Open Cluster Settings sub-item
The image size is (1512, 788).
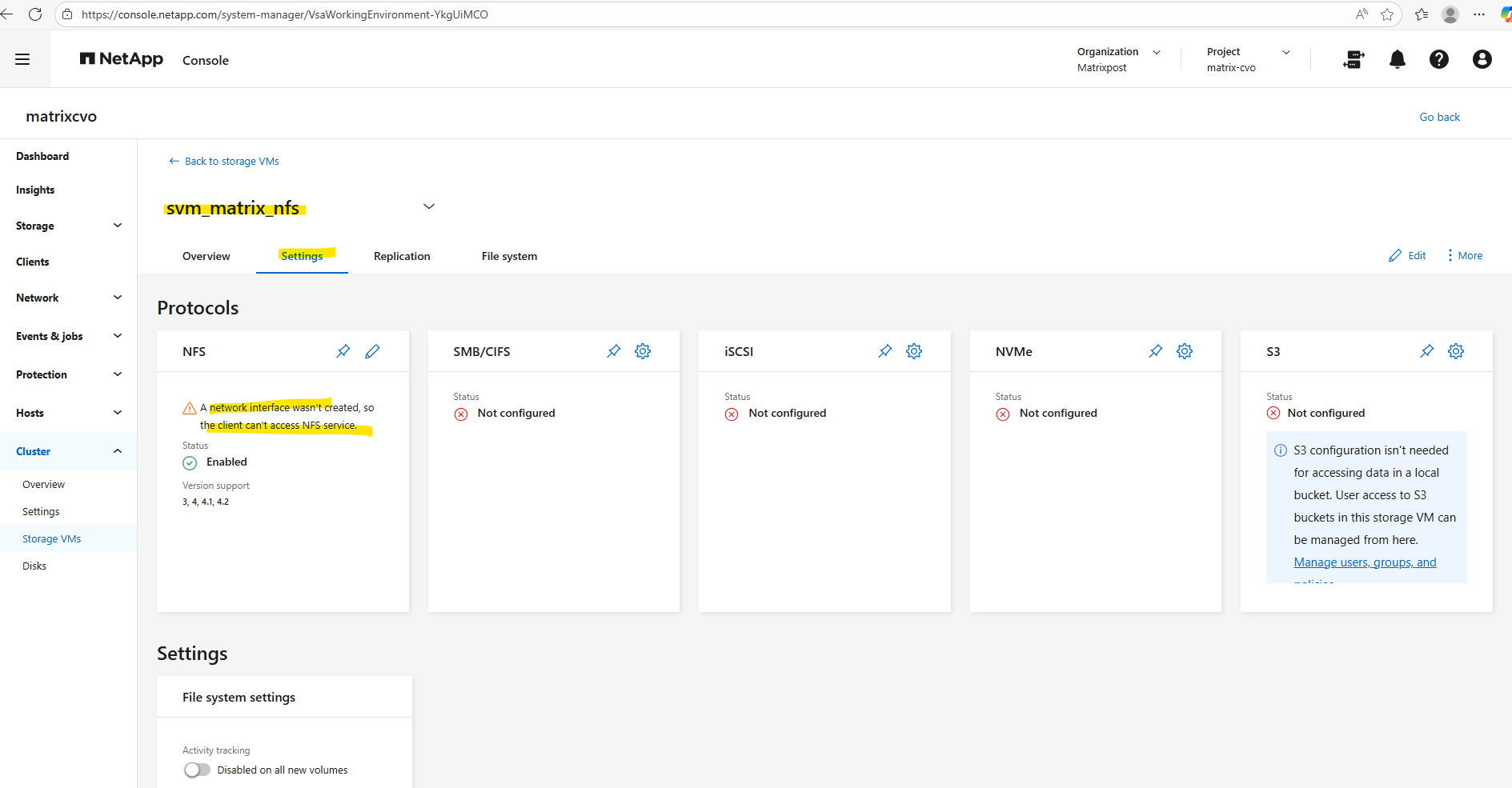pyautogui.click(x=41, y=511)
